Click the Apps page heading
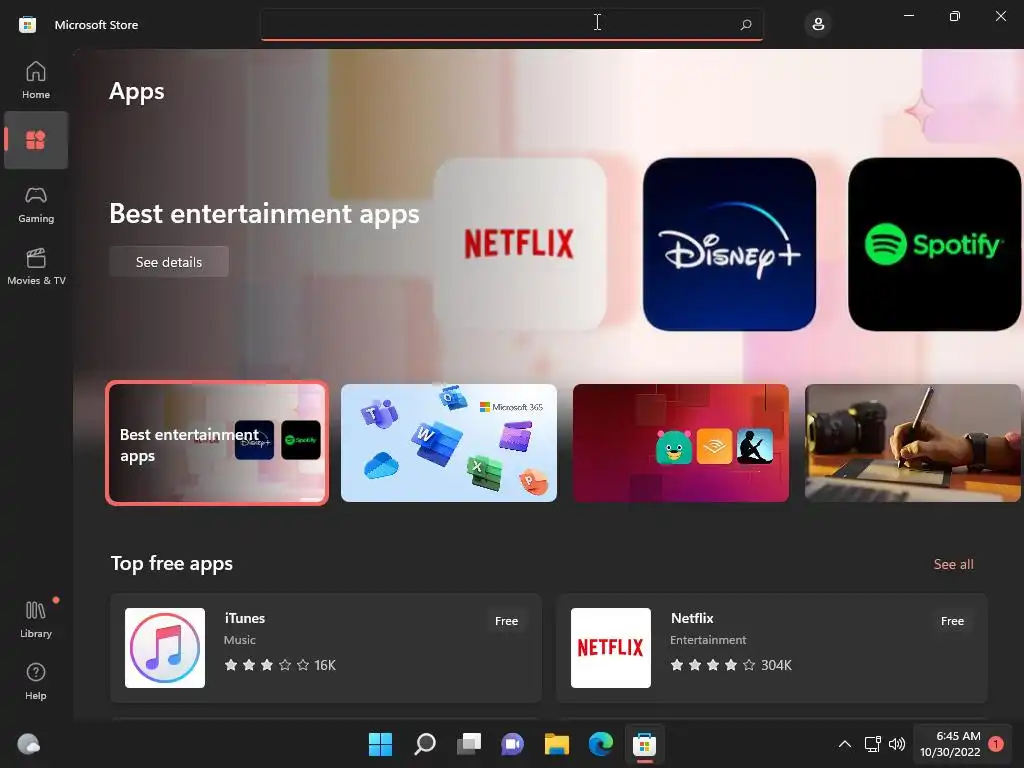The width and height of the screenshot is (1024, 768). click(x=136, y=92)
